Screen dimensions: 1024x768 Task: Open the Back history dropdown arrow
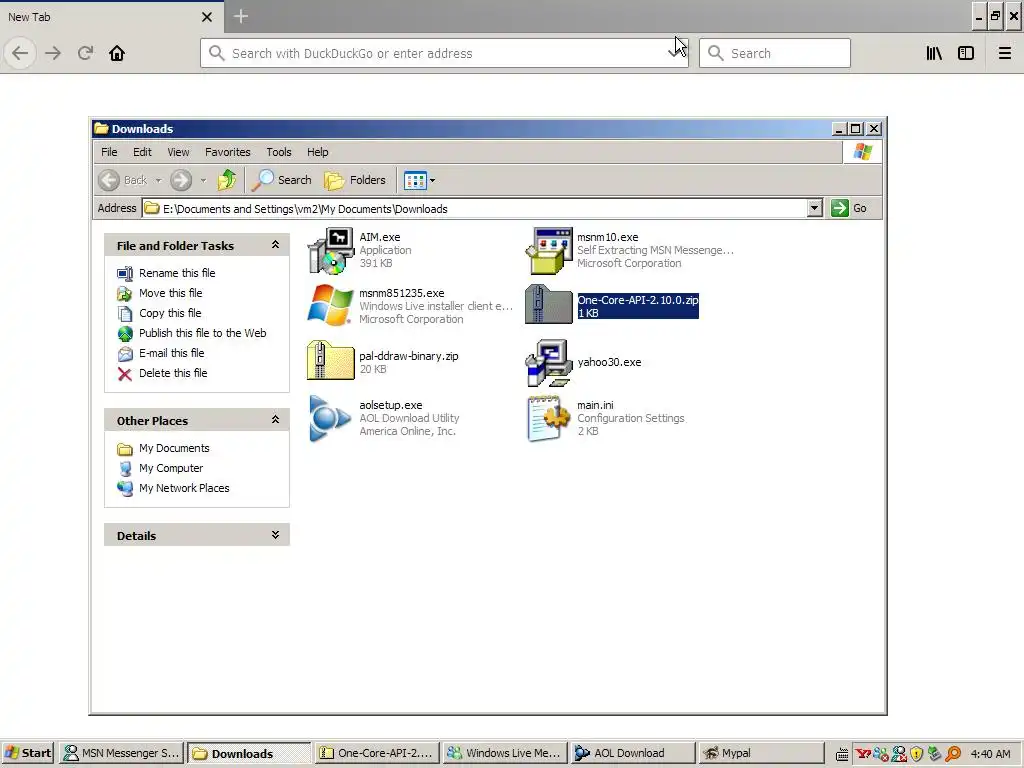click(158, 180)
